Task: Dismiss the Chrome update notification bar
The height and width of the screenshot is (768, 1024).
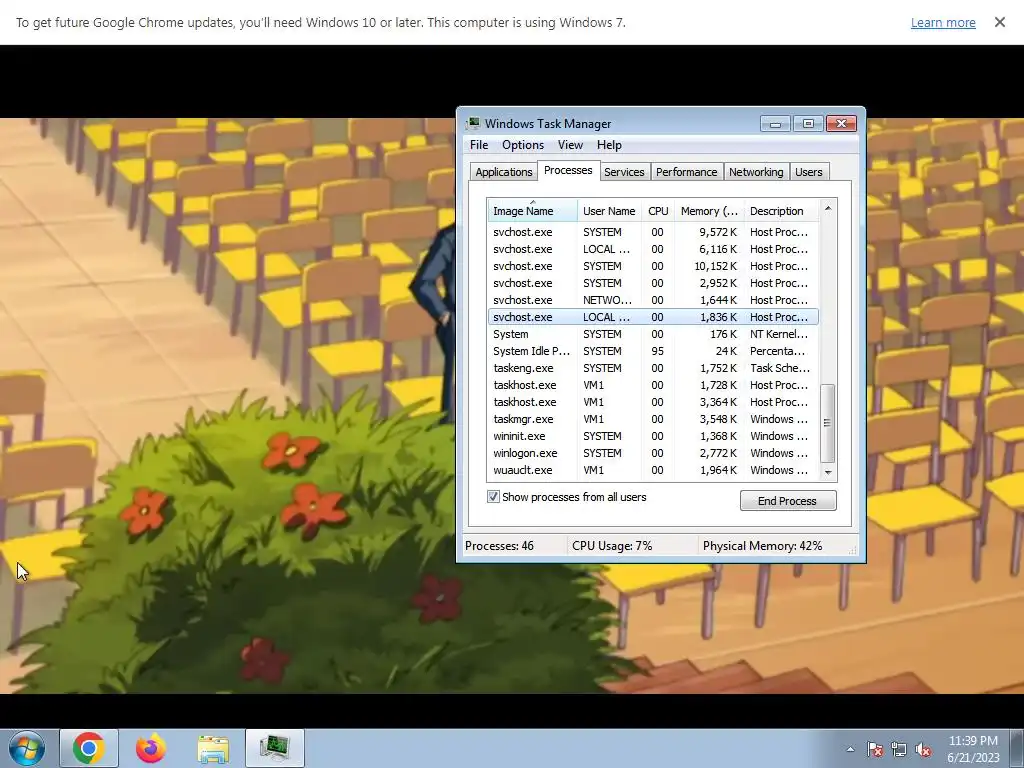Action: pos(999,22)
